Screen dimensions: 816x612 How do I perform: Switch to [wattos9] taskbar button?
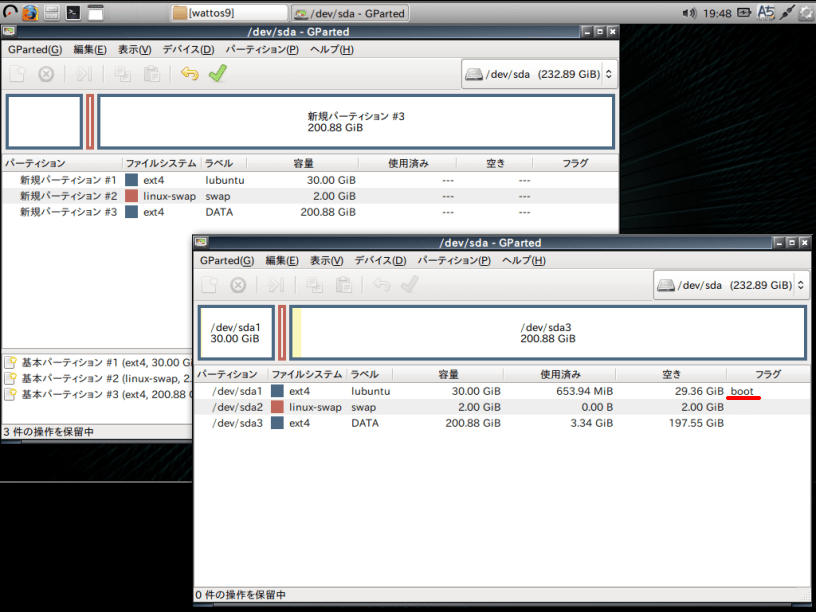pyautogui.click(x=230, y=13)
